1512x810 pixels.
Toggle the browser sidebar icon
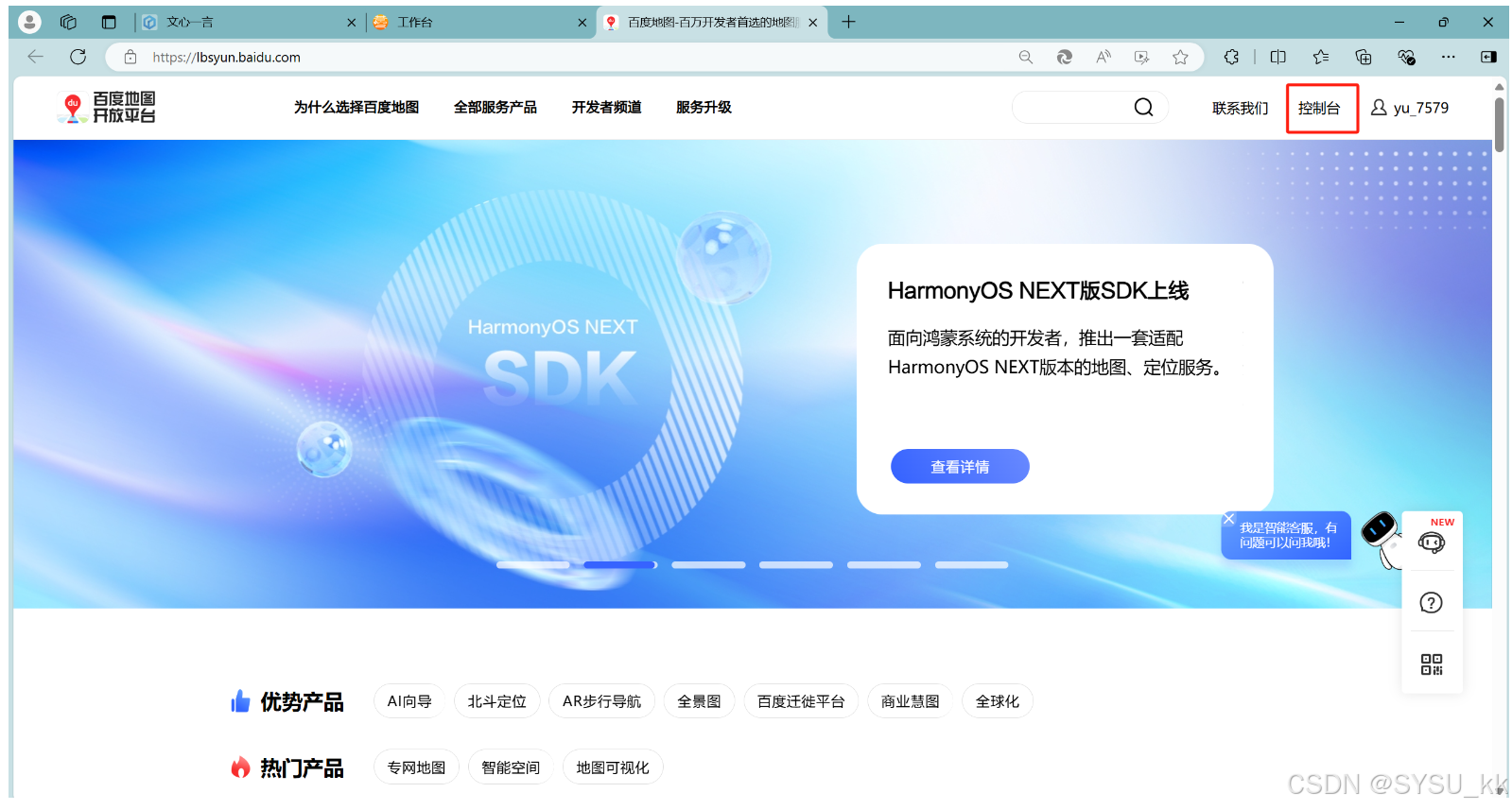pyautogui.click(x=1488, y=57)
